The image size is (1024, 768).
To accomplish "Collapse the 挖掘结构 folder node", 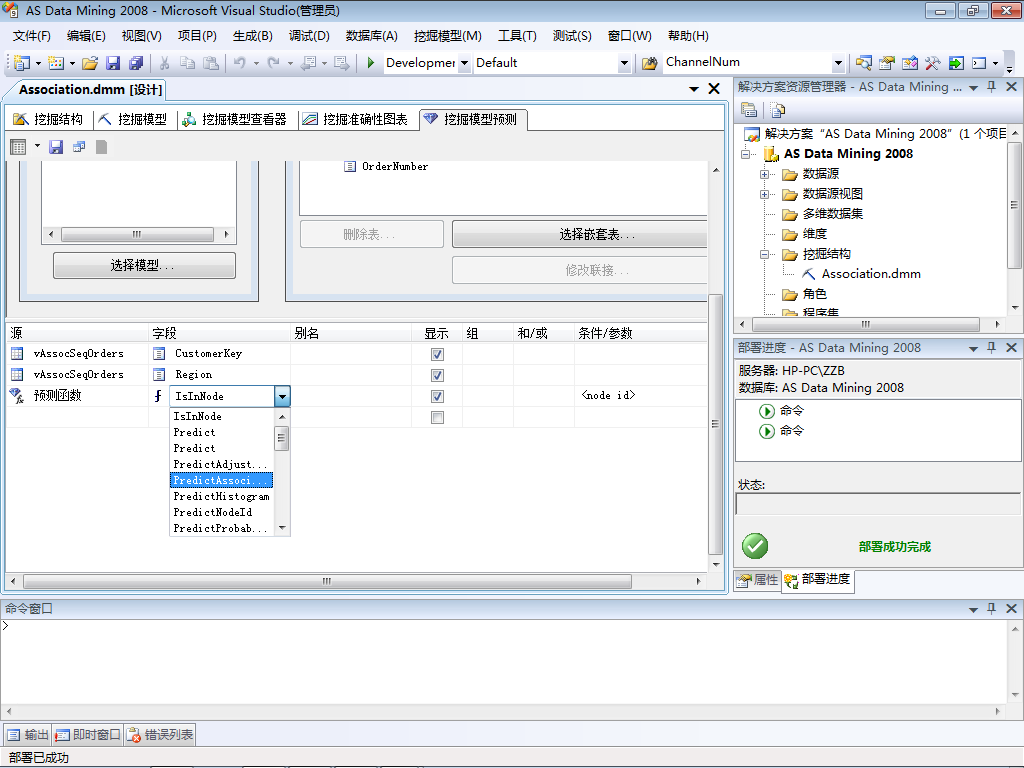I will (764, 255).
